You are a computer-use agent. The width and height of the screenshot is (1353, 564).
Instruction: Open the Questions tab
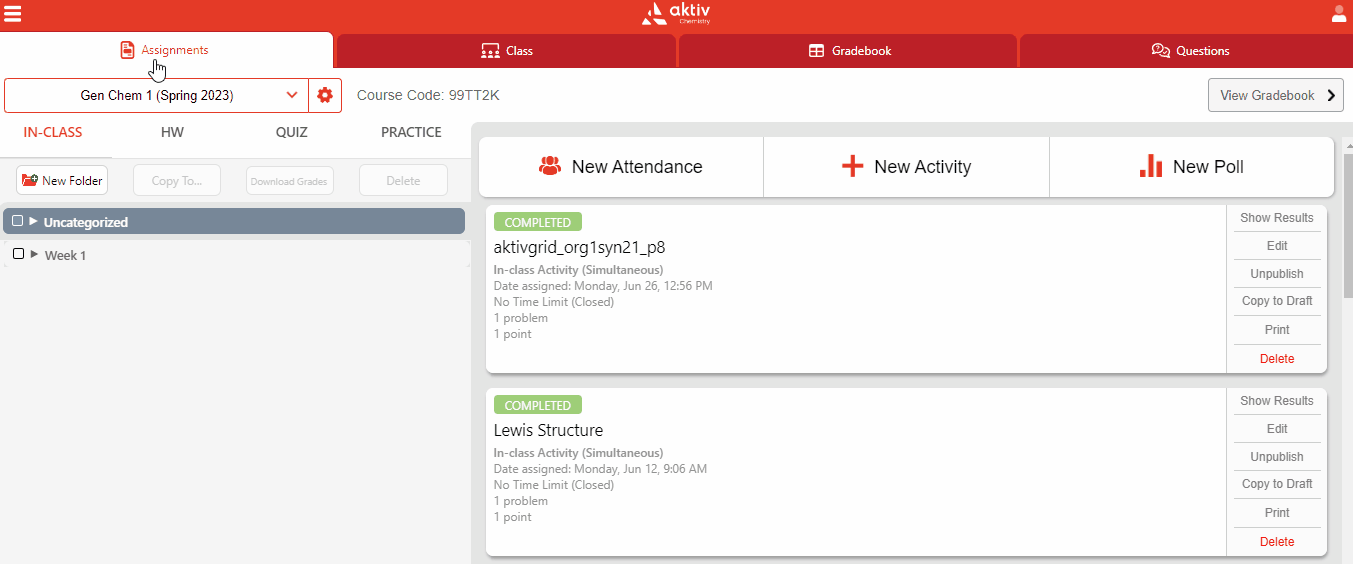1190,51
